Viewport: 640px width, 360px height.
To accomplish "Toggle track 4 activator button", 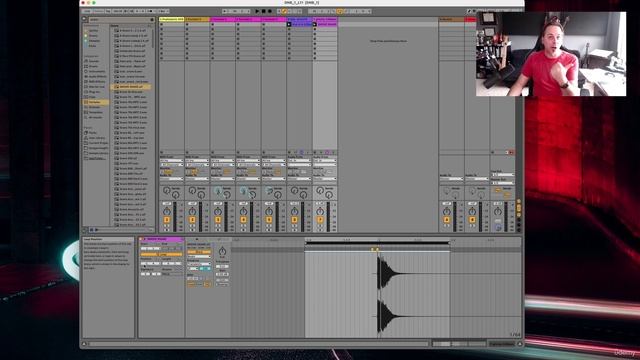I will pyautogui.click(x=243, y=220).
